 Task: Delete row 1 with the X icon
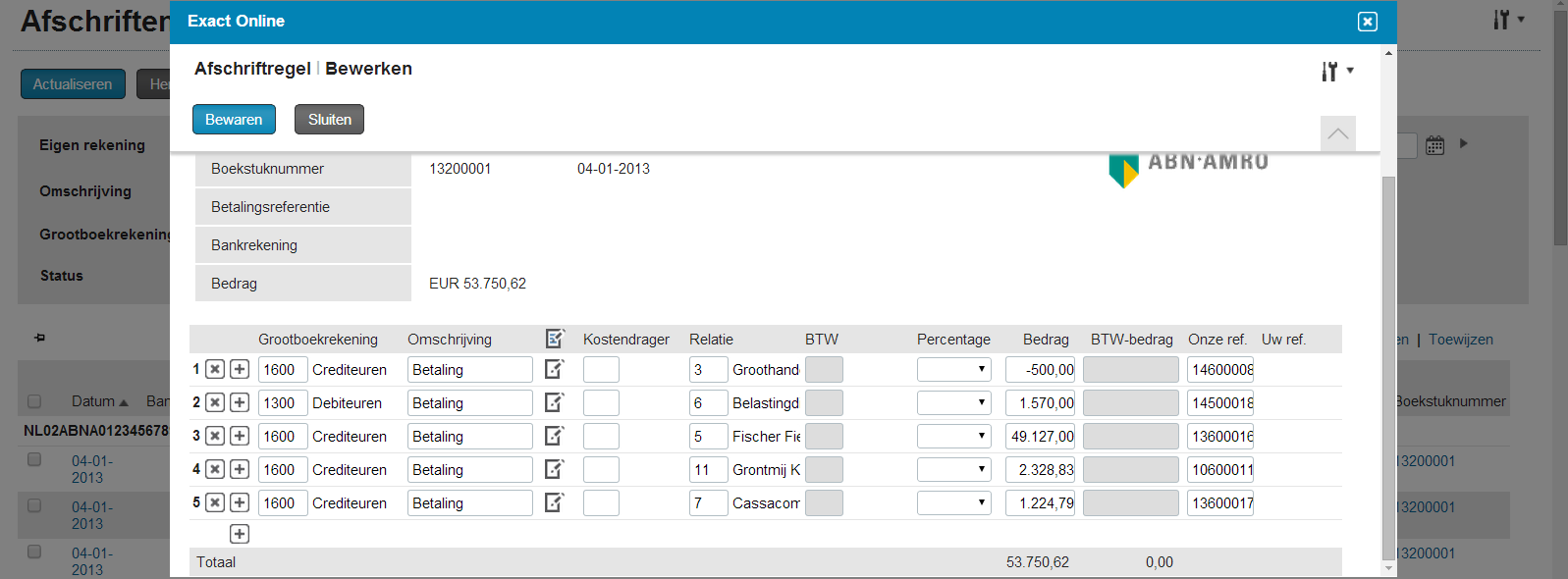215,370
